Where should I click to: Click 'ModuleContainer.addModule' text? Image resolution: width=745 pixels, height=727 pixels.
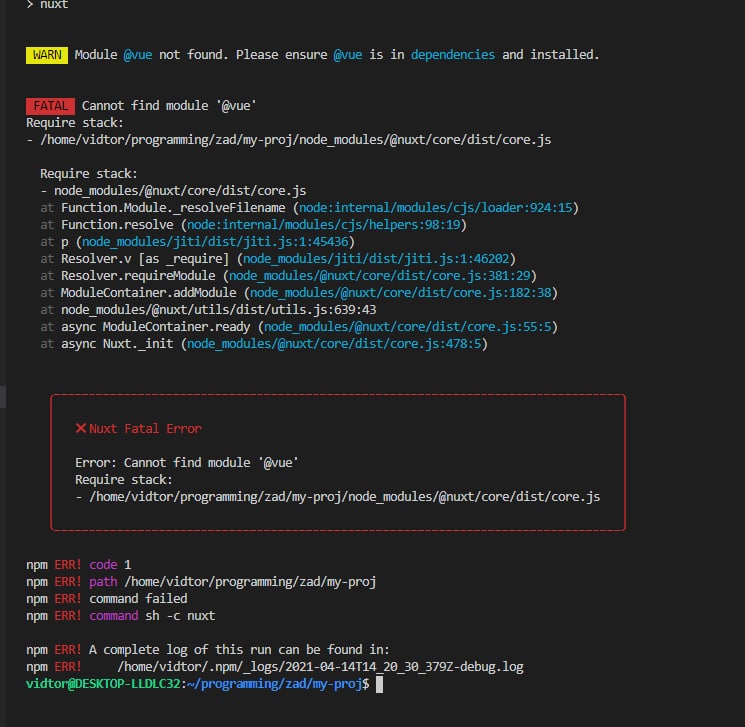[149, 293]
